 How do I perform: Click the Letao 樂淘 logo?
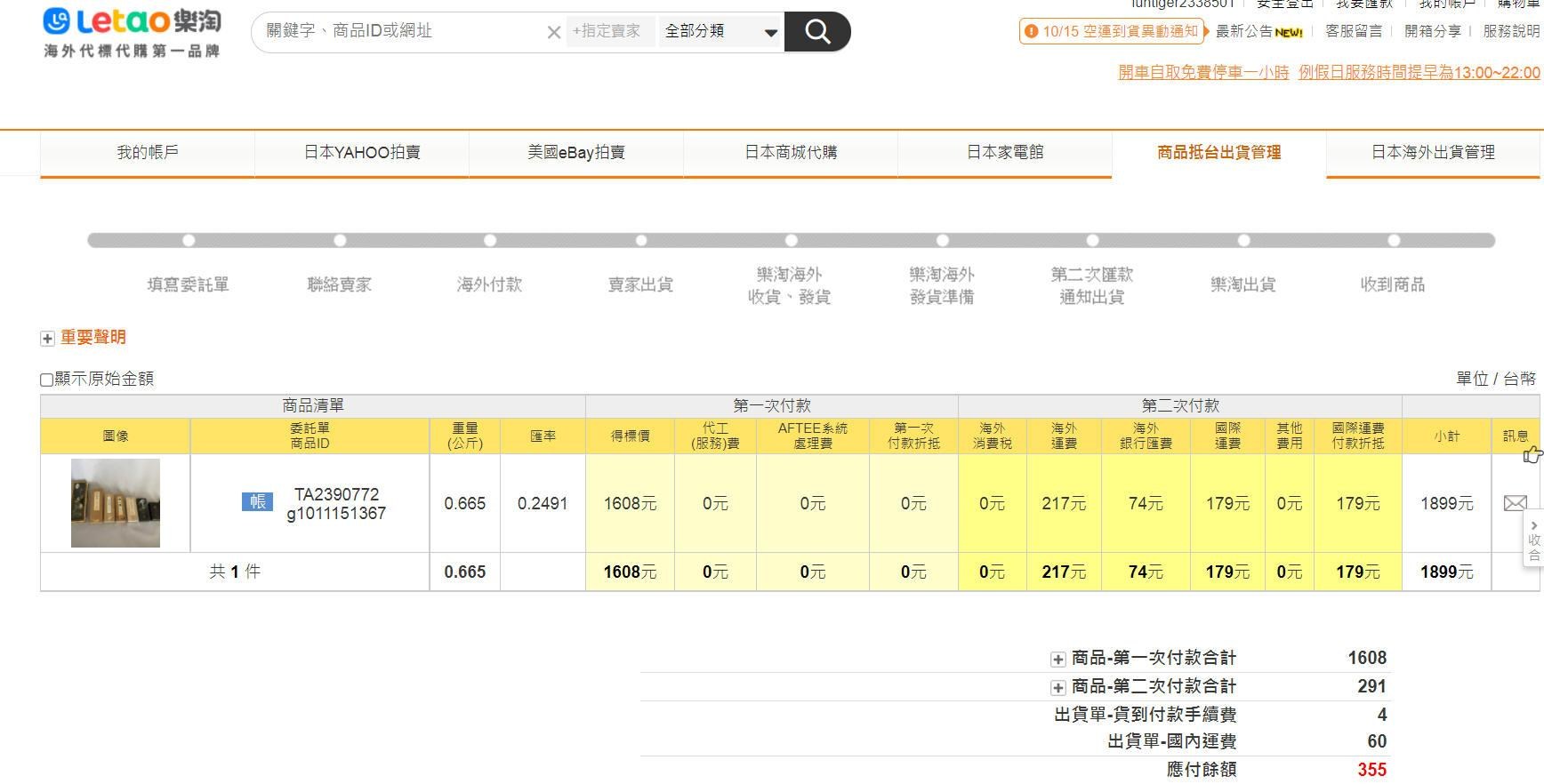pos(132,32)
